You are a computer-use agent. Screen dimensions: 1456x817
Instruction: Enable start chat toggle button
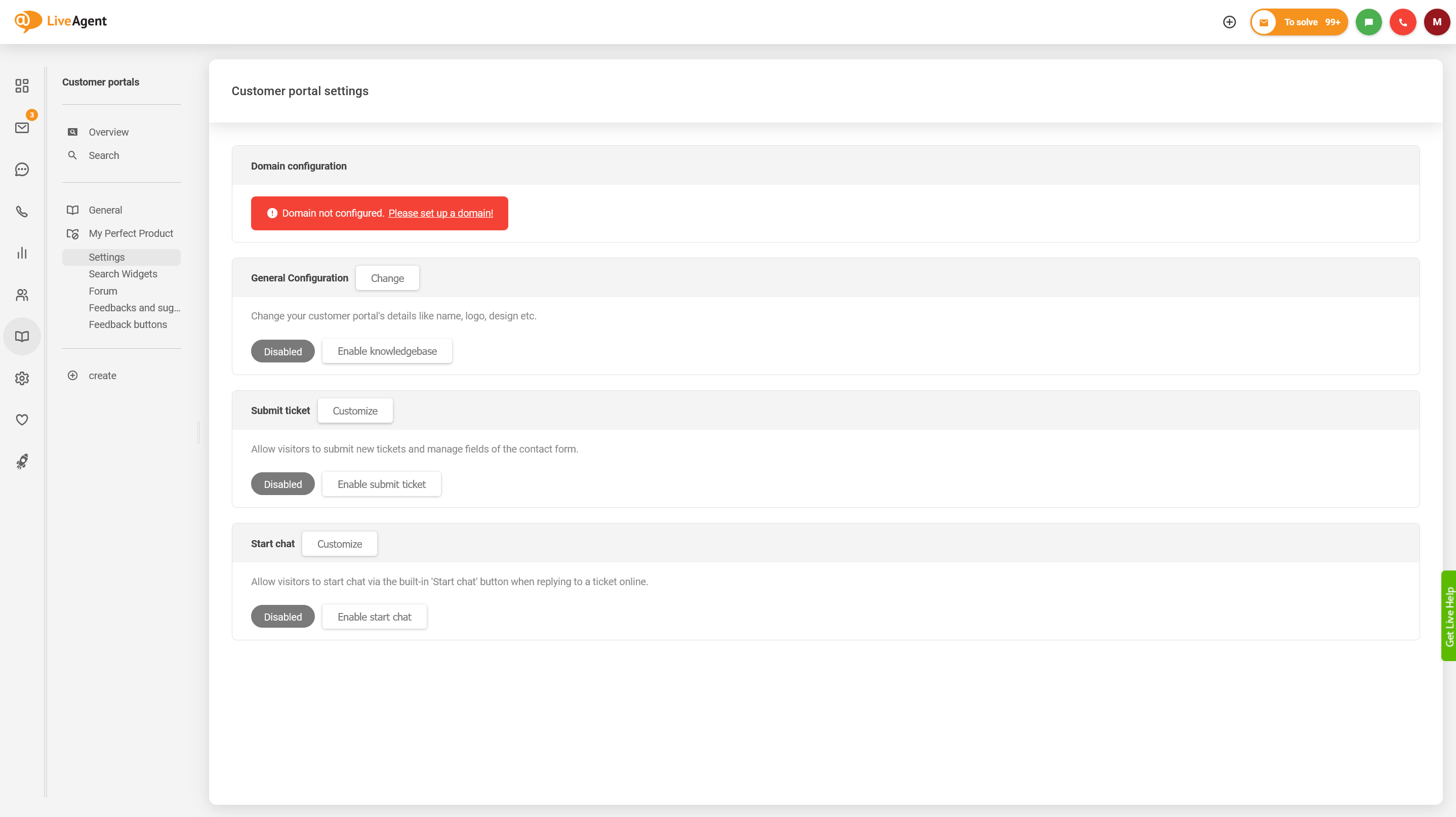(x=374, y=617)
